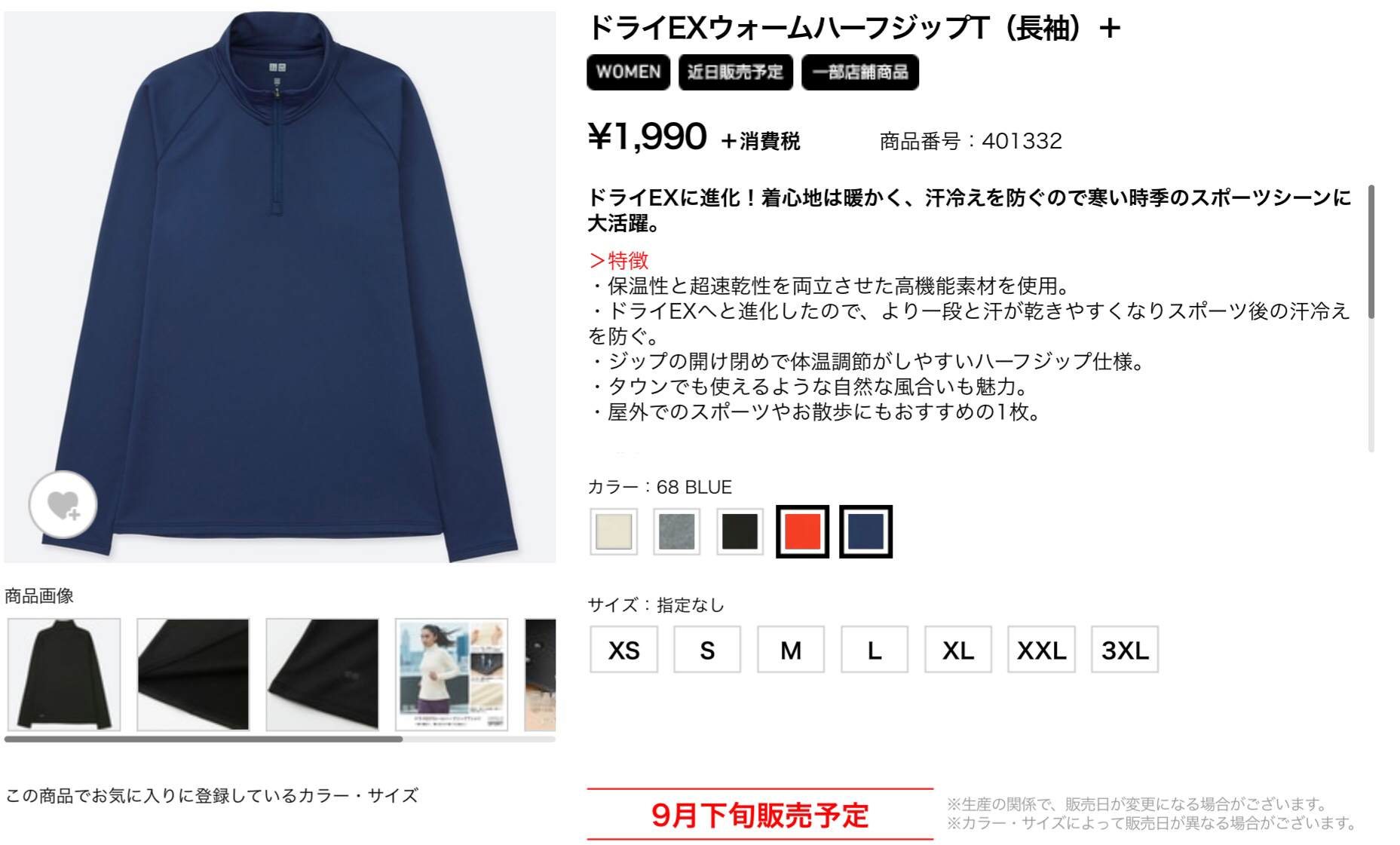
Task: Open the model running photo thumbnail
Action: (452, 675)
